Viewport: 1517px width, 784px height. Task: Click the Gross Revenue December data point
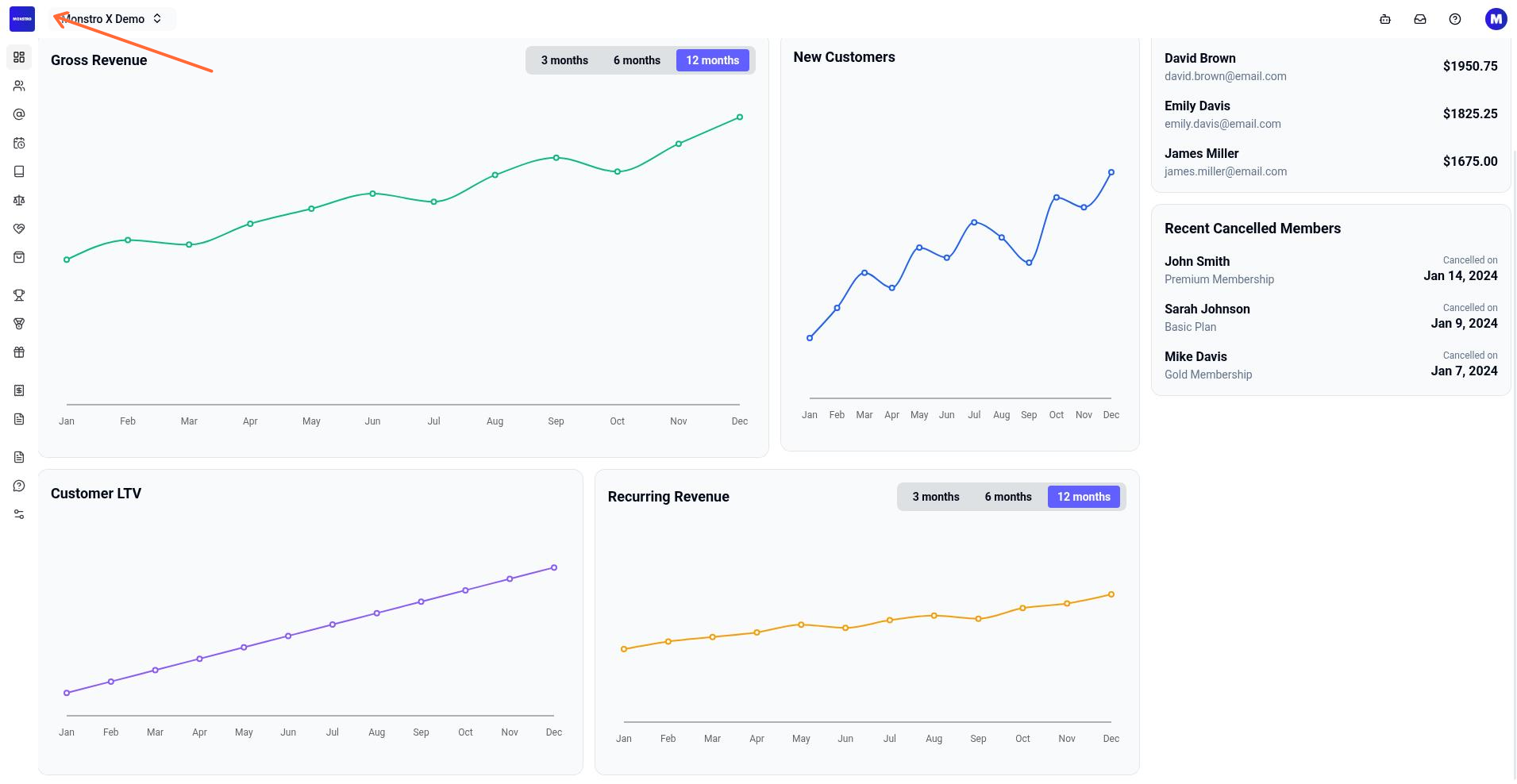(740, 117)
